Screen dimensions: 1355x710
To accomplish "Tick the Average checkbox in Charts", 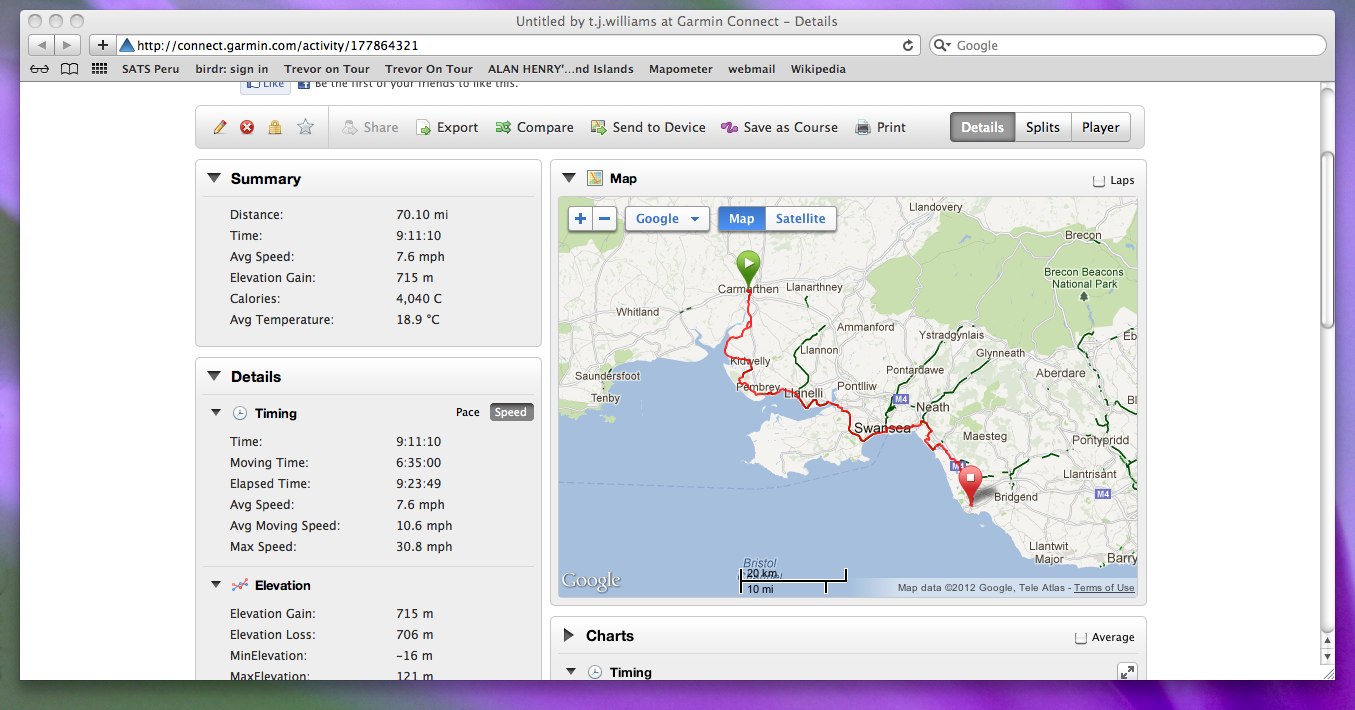I will tap(1081, 638).
